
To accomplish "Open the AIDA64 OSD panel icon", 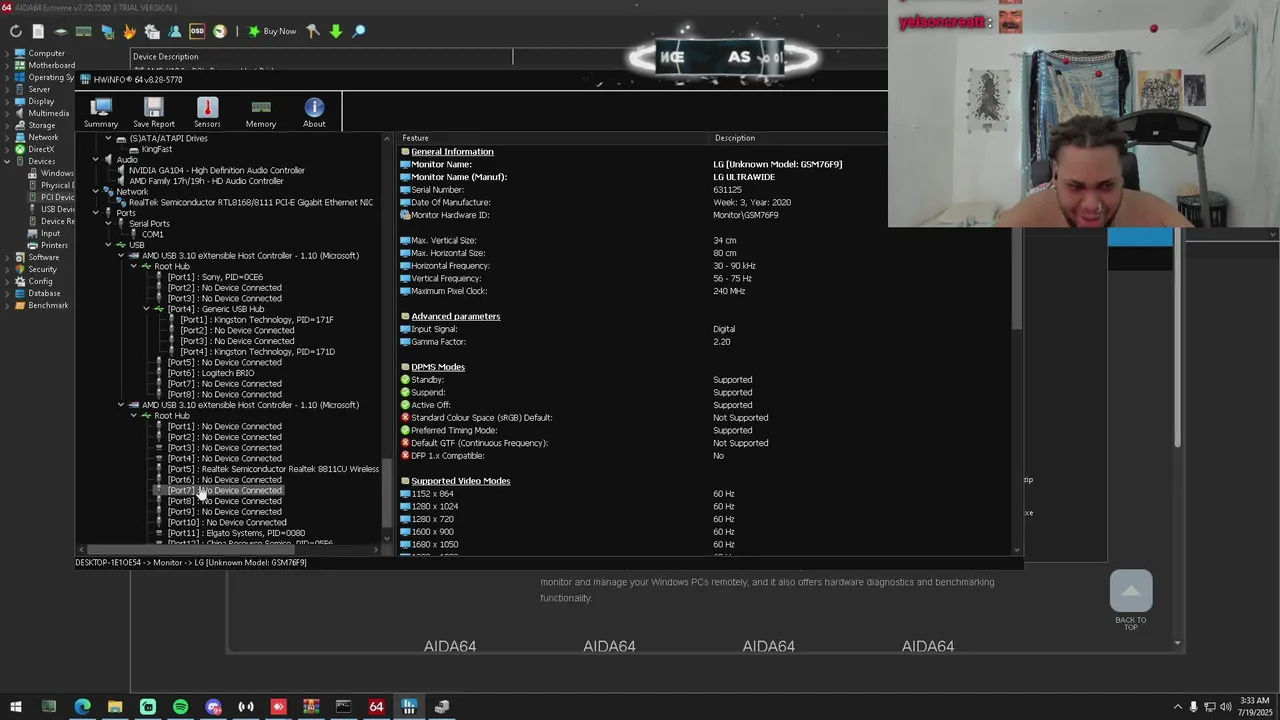I will (x=197, y=31).
